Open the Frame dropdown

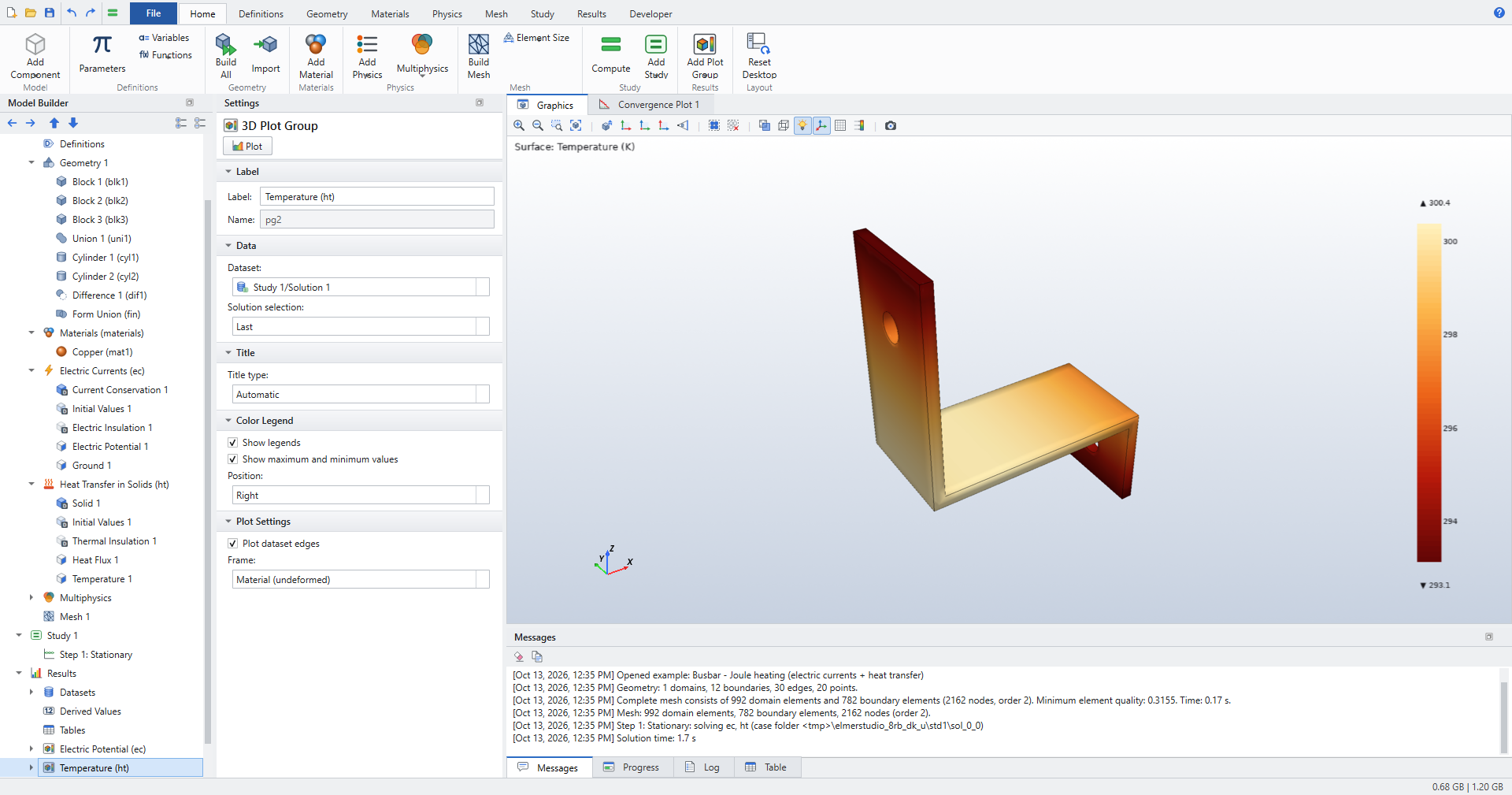(x=483, y=580)
